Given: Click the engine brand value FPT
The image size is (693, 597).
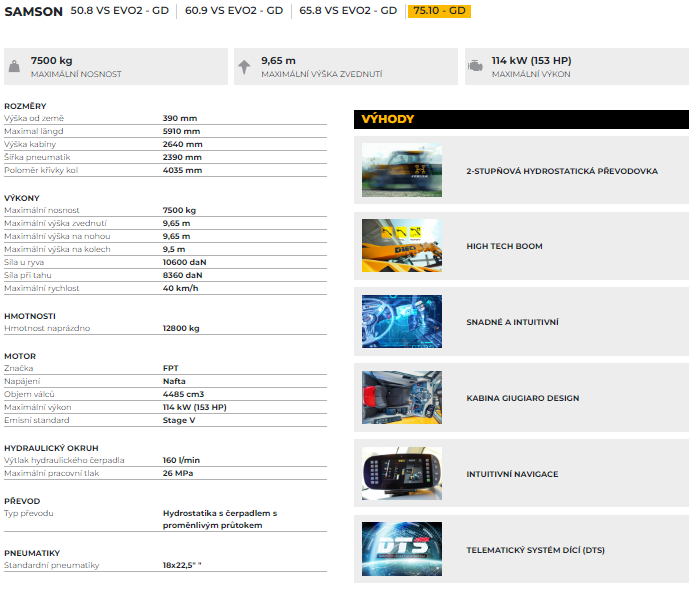Looking at the screenshot, I should (171, 368).
